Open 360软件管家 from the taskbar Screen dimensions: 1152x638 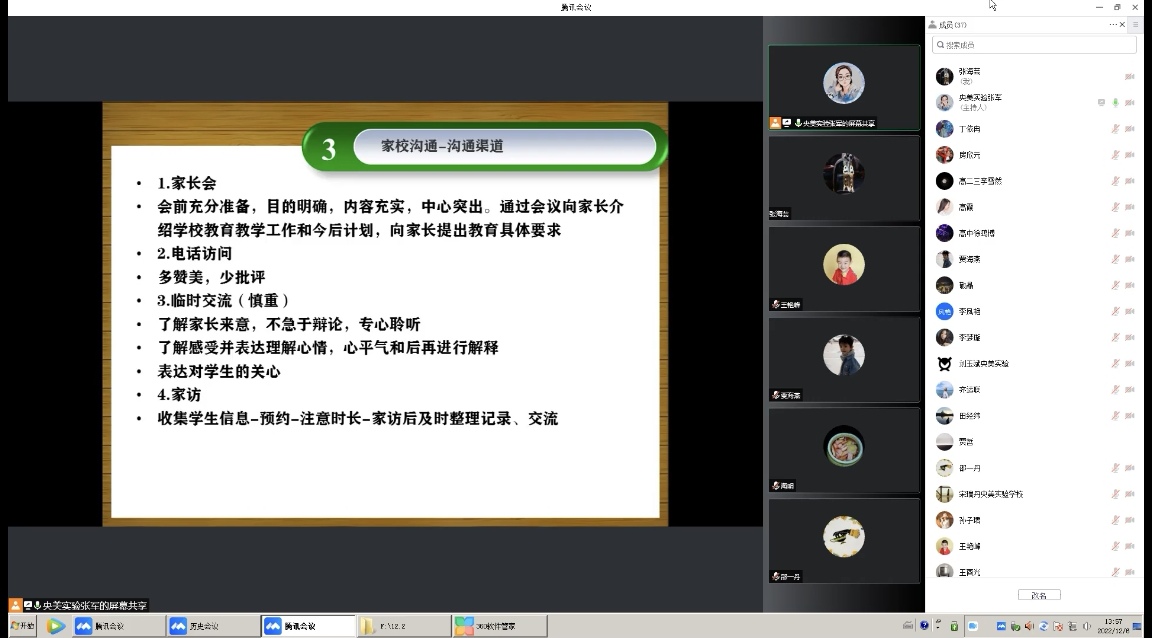pos(499,627)
